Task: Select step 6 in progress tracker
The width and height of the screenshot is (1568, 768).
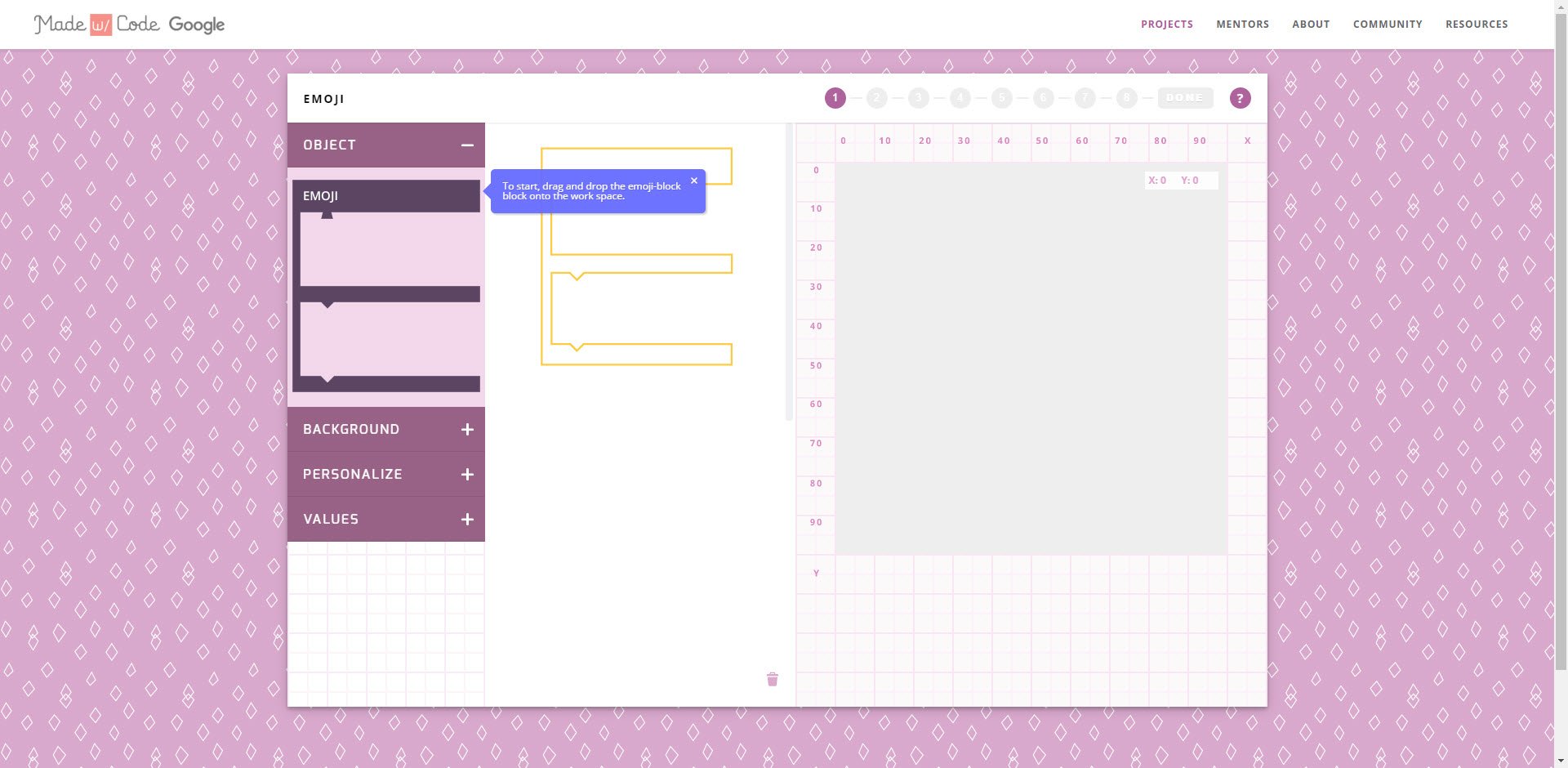Action: [1043, 98]
